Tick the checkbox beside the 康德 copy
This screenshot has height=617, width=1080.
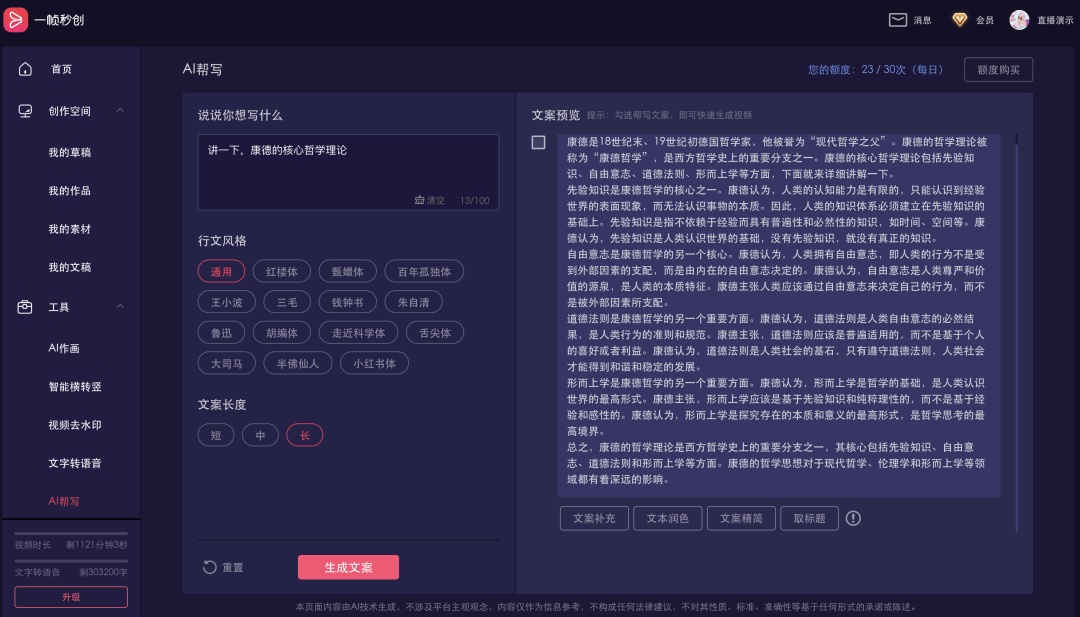point(539,142)
